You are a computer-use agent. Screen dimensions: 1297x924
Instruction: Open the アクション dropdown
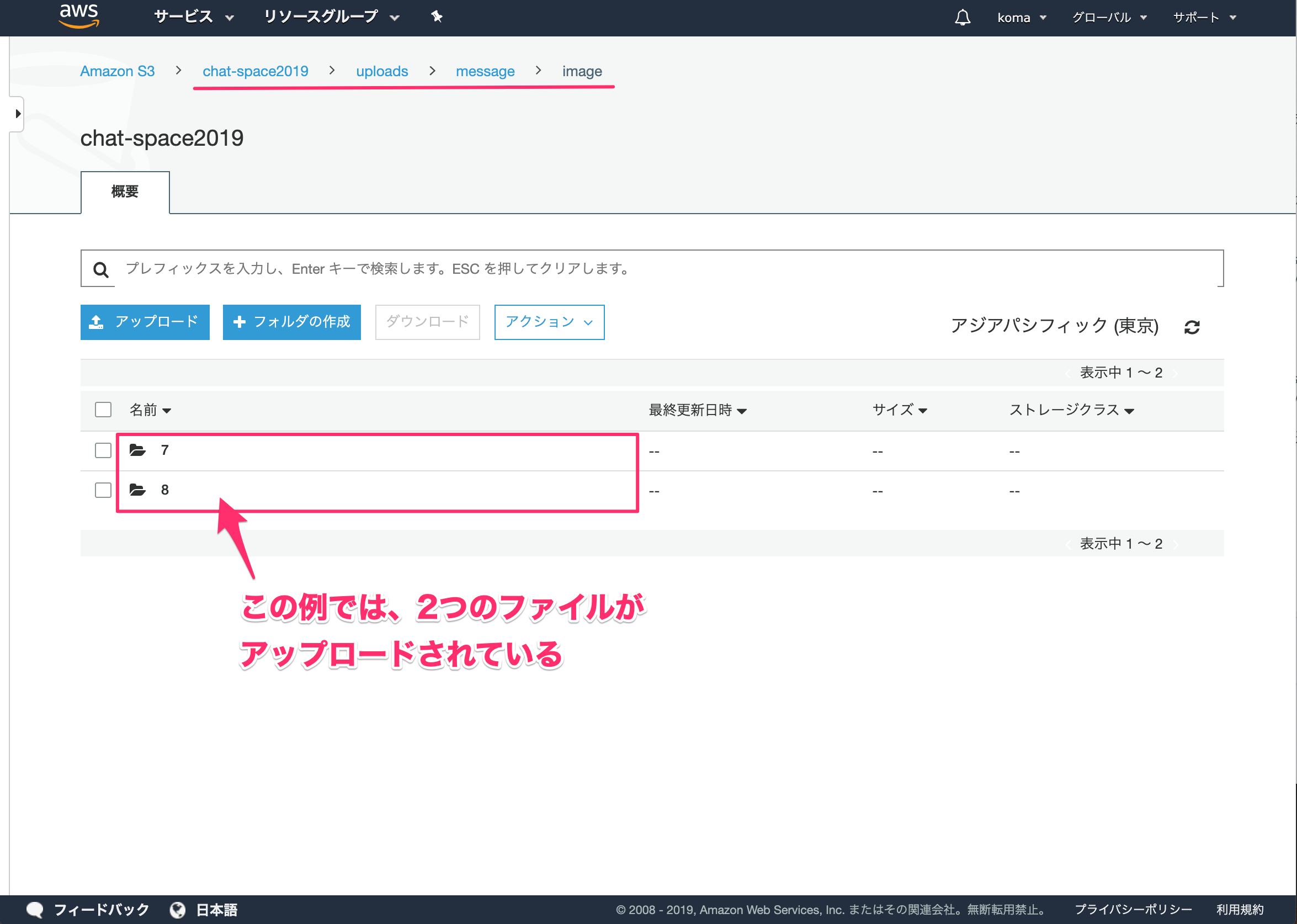pyautogui.click(x=549, y=322)
